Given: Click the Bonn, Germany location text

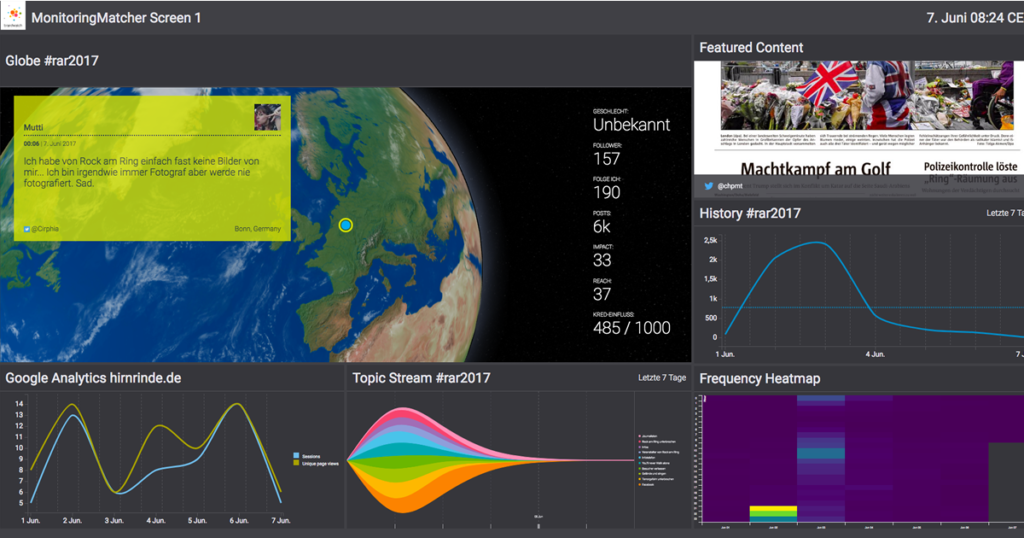Looking at the screenshot, I should 258,229.
